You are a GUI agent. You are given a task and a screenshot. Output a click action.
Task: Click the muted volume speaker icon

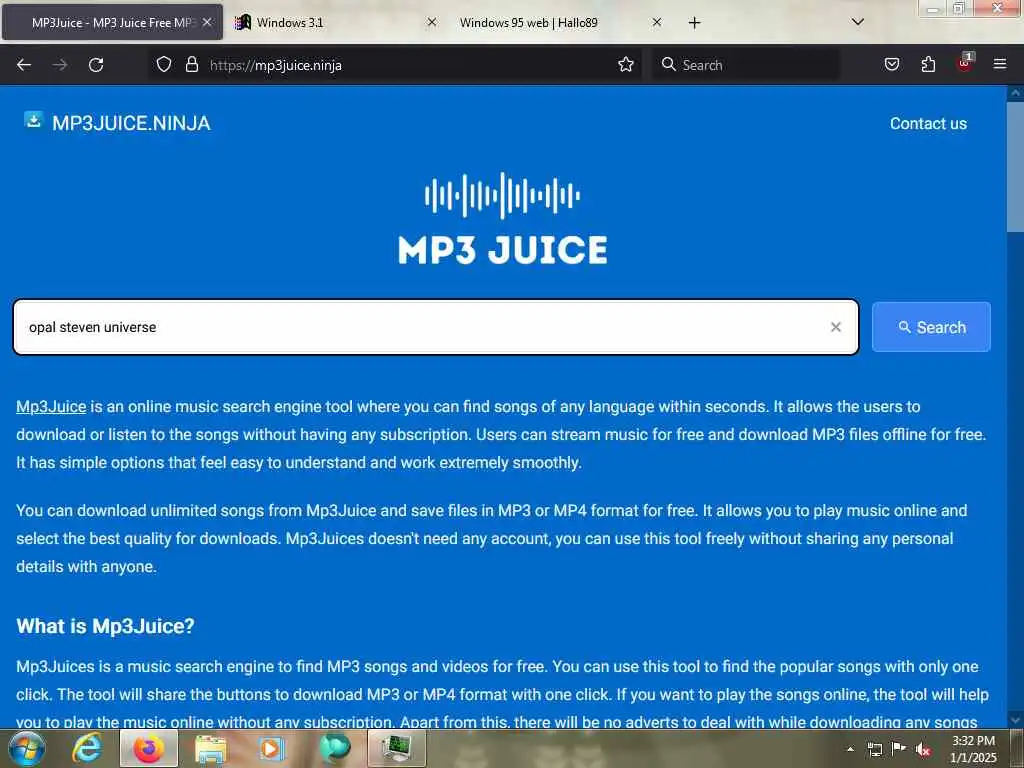point(923,750)
